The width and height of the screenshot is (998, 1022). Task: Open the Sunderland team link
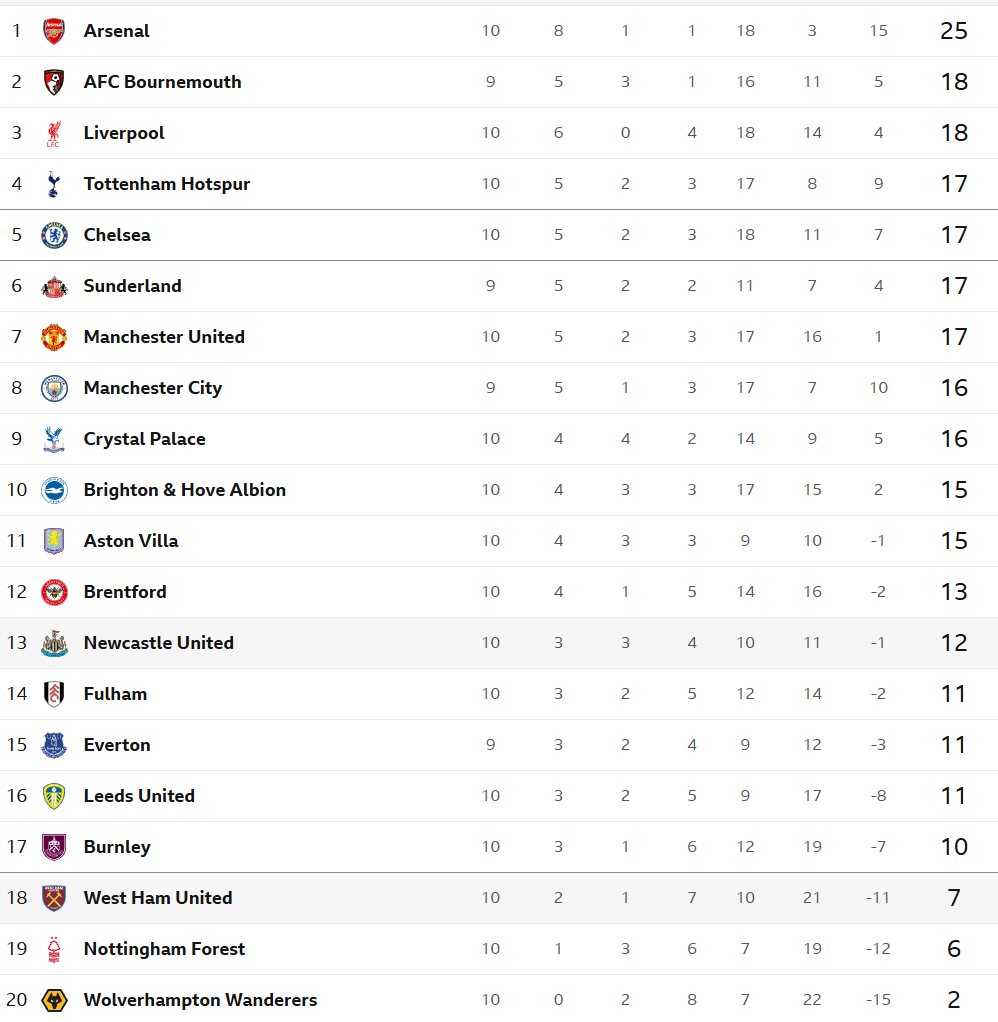(132, 286)
